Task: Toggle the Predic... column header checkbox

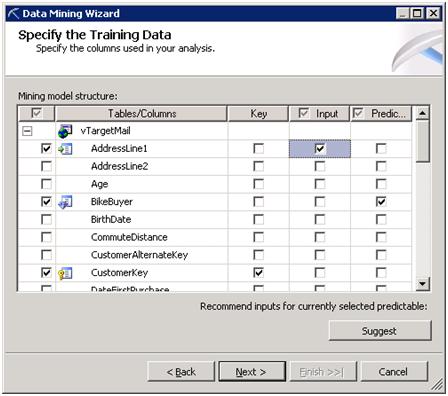Action: (x=358, y=113)
